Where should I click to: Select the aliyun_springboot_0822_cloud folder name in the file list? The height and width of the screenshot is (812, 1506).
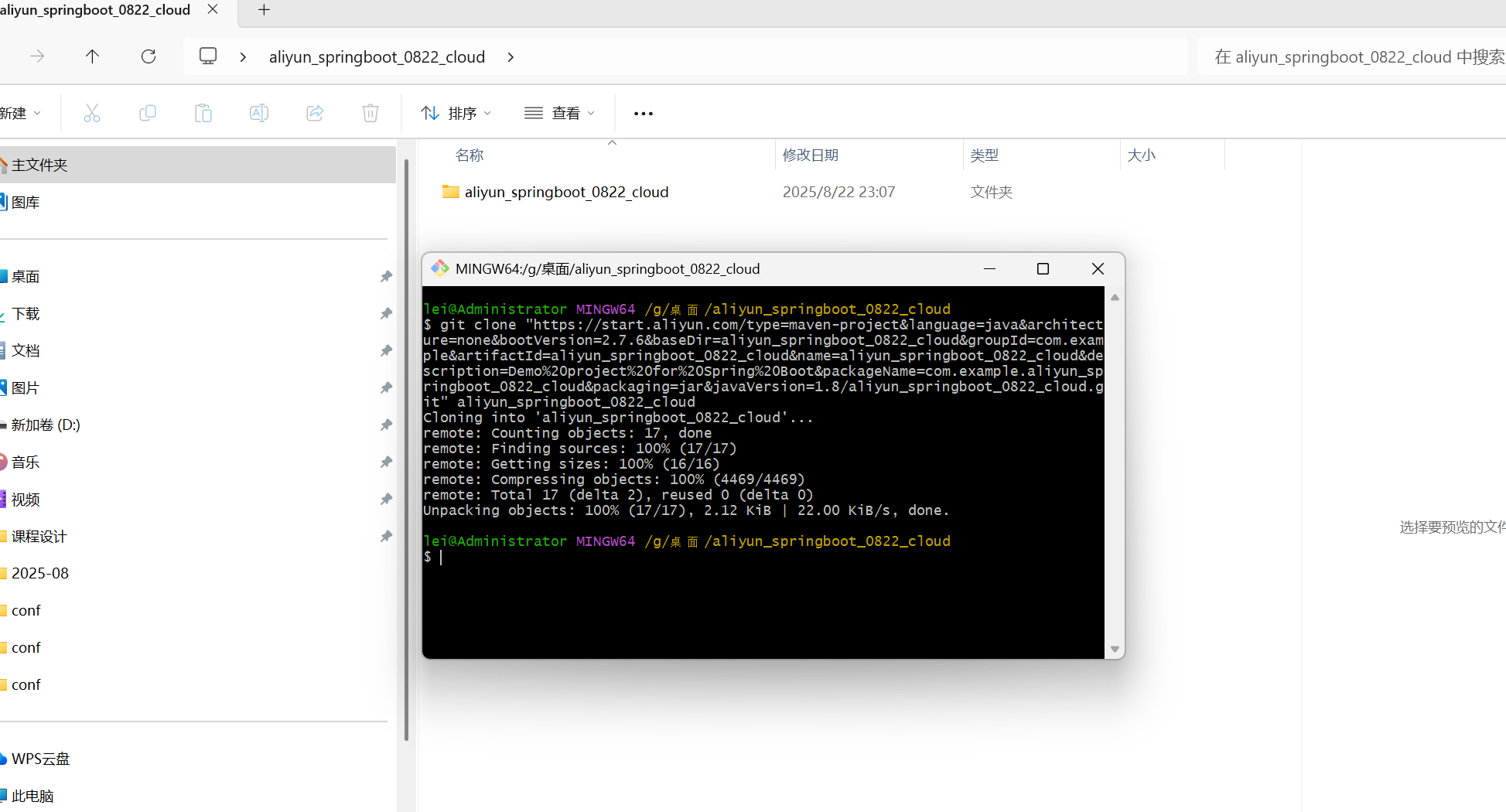tap(566, 192)
